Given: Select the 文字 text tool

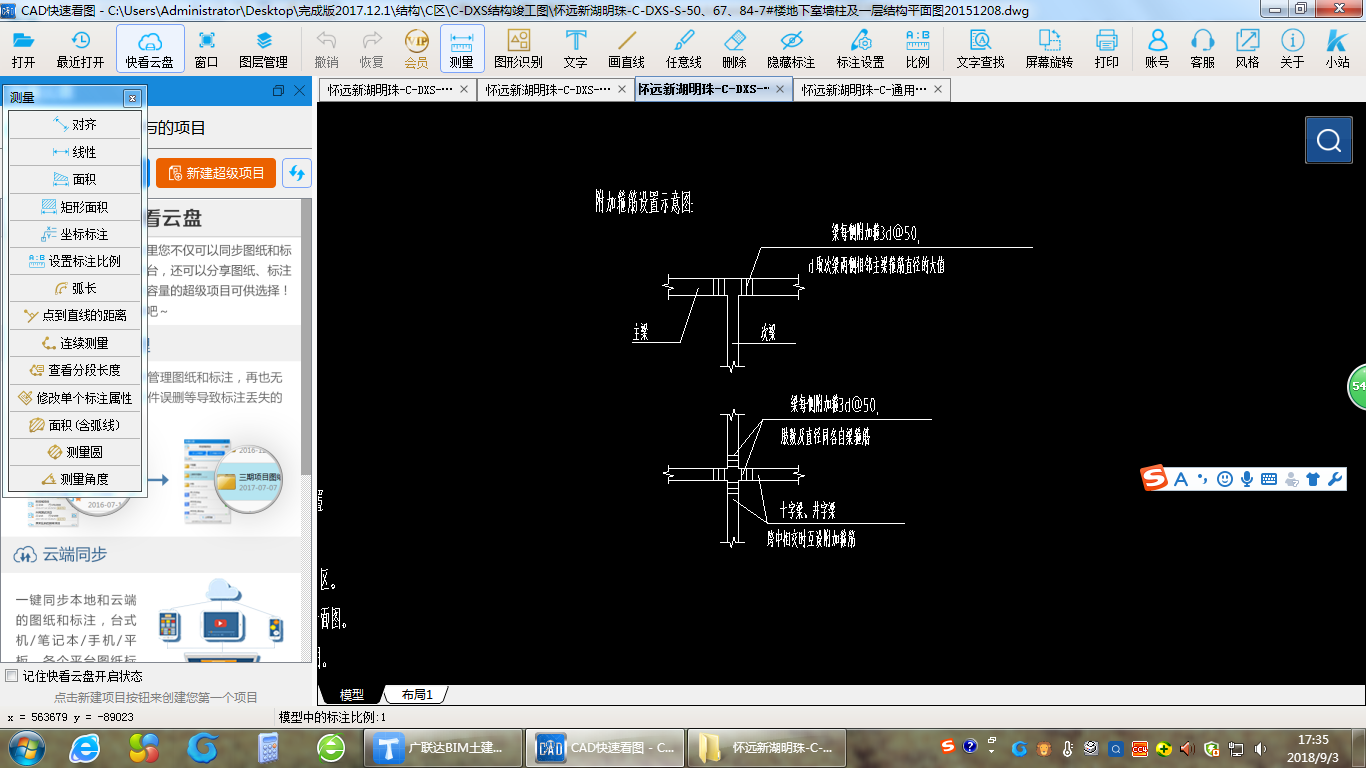Looking at the screenshot, I should point(575,49).
